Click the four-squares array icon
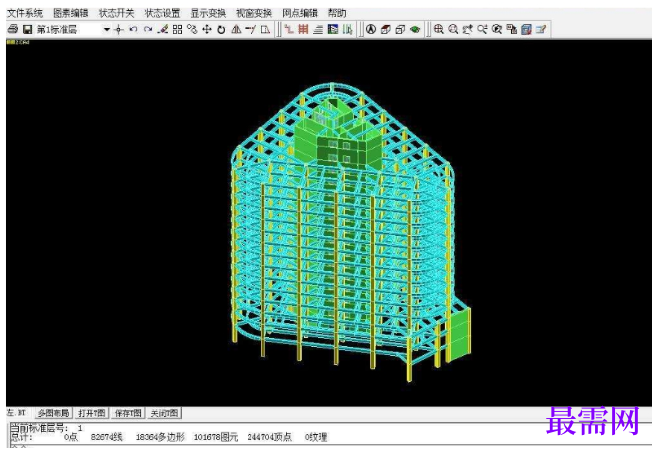 (x=178, y=29)
